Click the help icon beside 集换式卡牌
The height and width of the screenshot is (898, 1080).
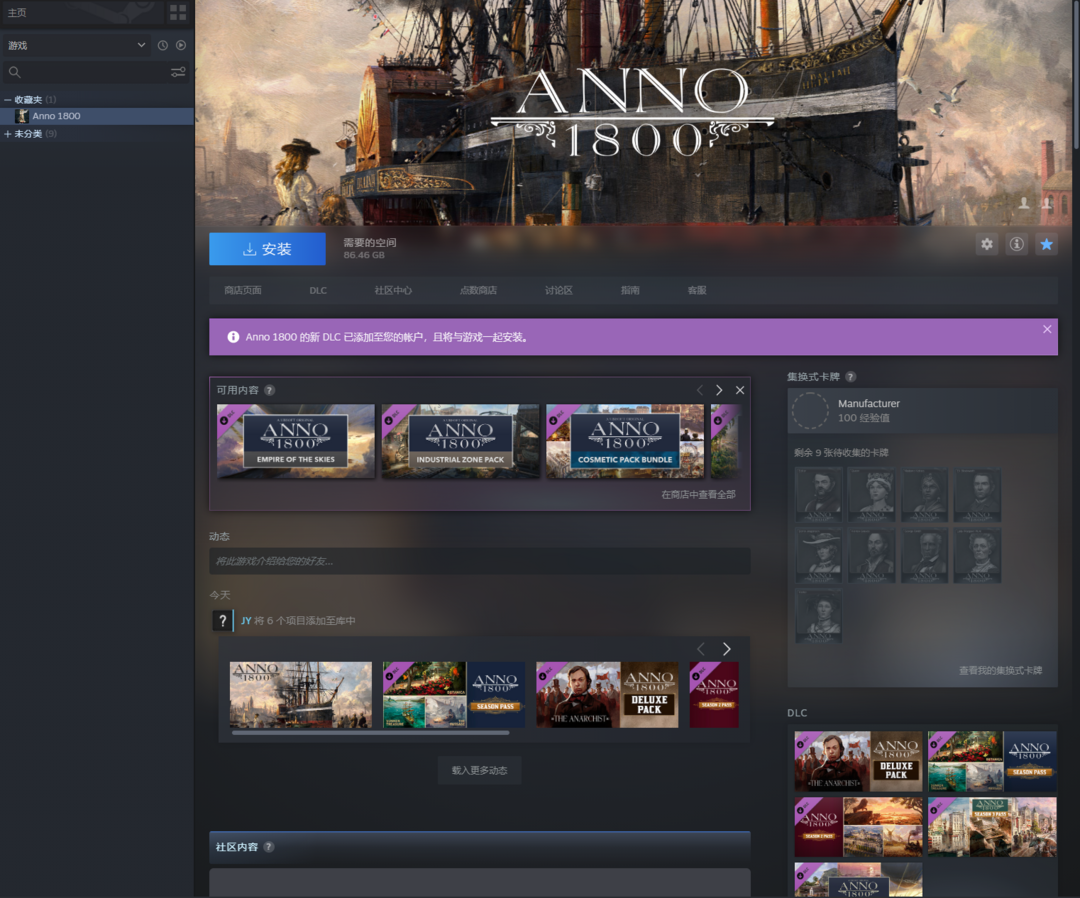tap(850, 377)
